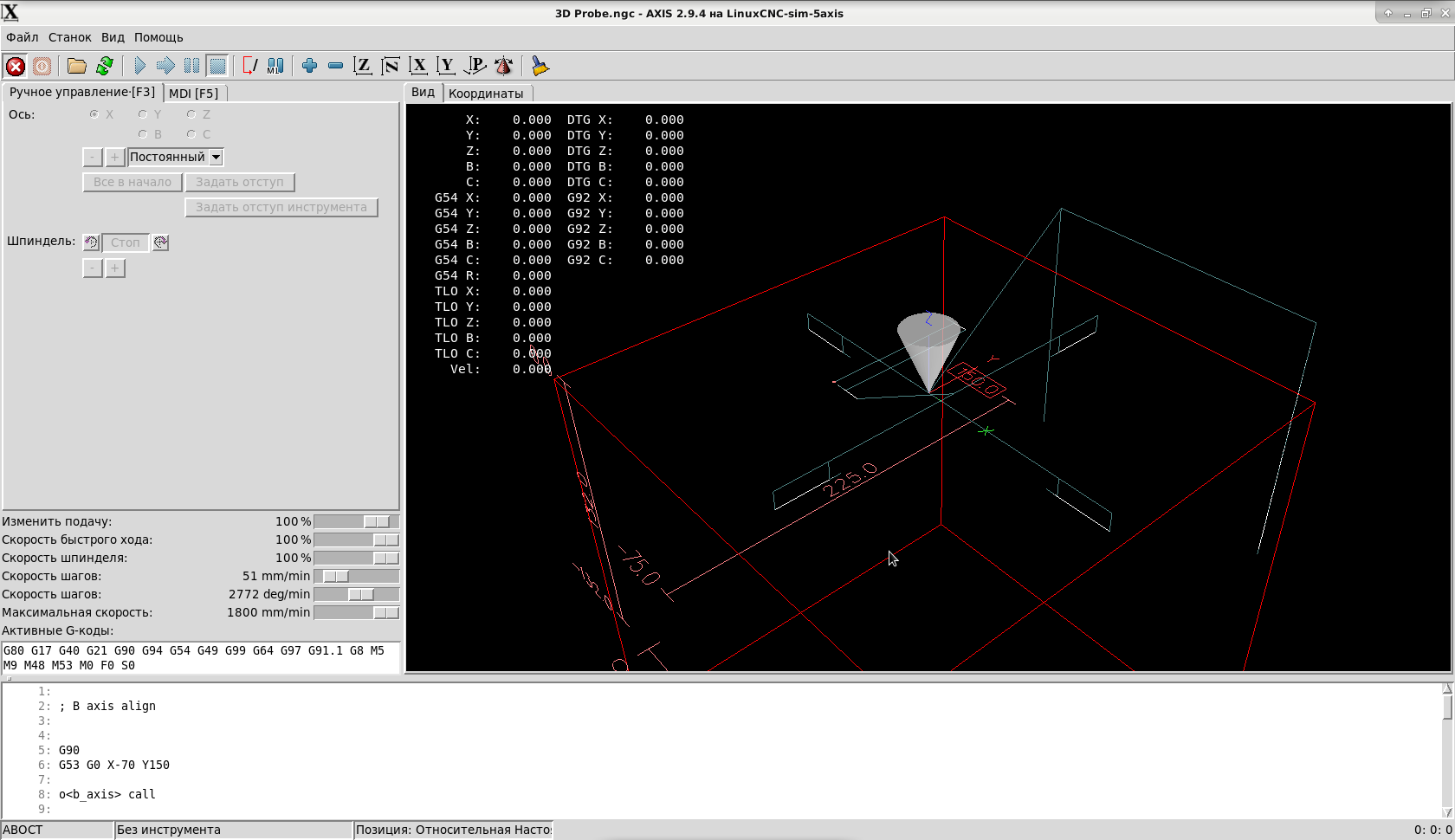The width and height of the screenshot is (1455, 840).
Task: Toggle skip lines with slash icon
Action: point(249,66)
